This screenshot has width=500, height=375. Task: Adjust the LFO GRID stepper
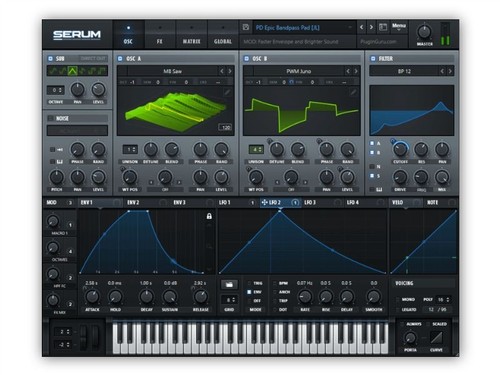point(229,300)
